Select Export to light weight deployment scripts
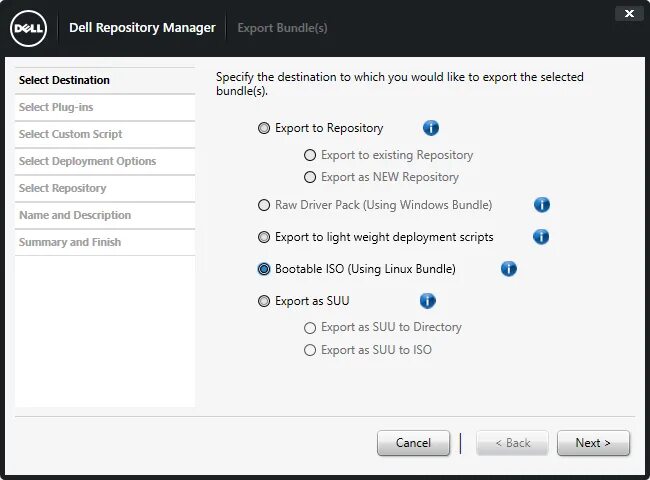Viewport: 650px width, 480px height. pos(264,237)
